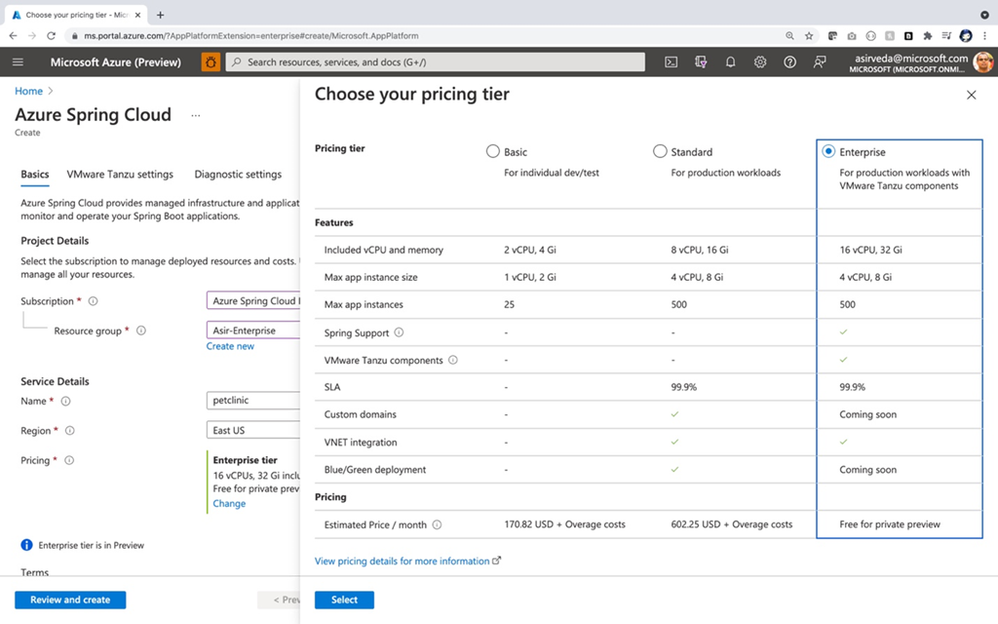Show info tooltip for Spring Support

(x=398, y=332)
